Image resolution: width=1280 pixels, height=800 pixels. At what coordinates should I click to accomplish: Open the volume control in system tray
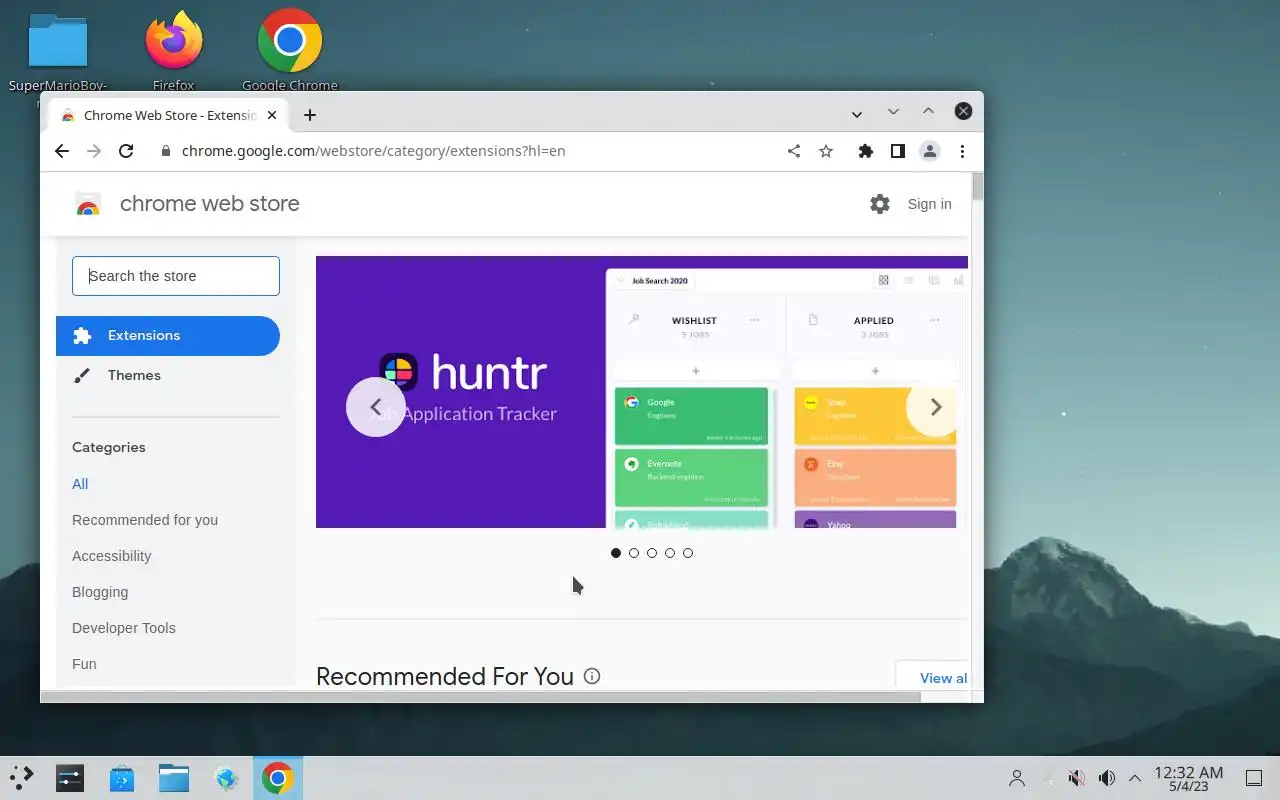point(1106,778)
